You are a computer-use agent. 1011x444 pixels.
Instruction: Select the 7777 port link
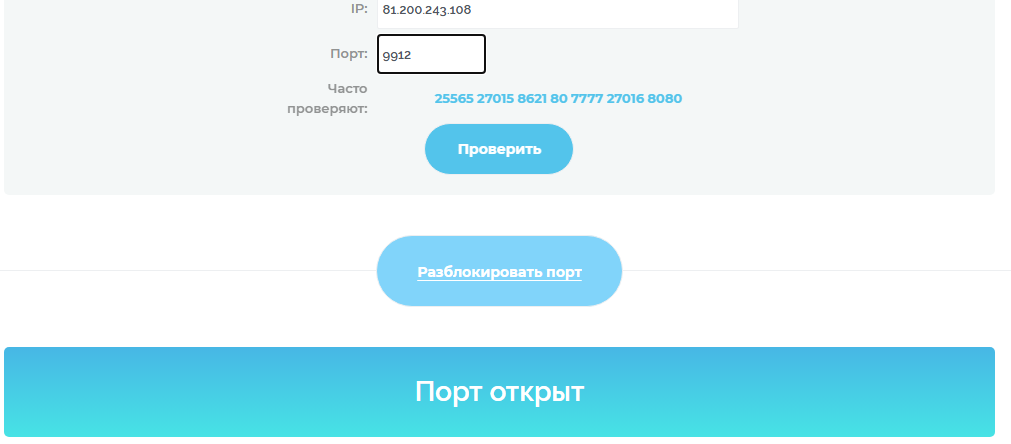tap(587, 99)
